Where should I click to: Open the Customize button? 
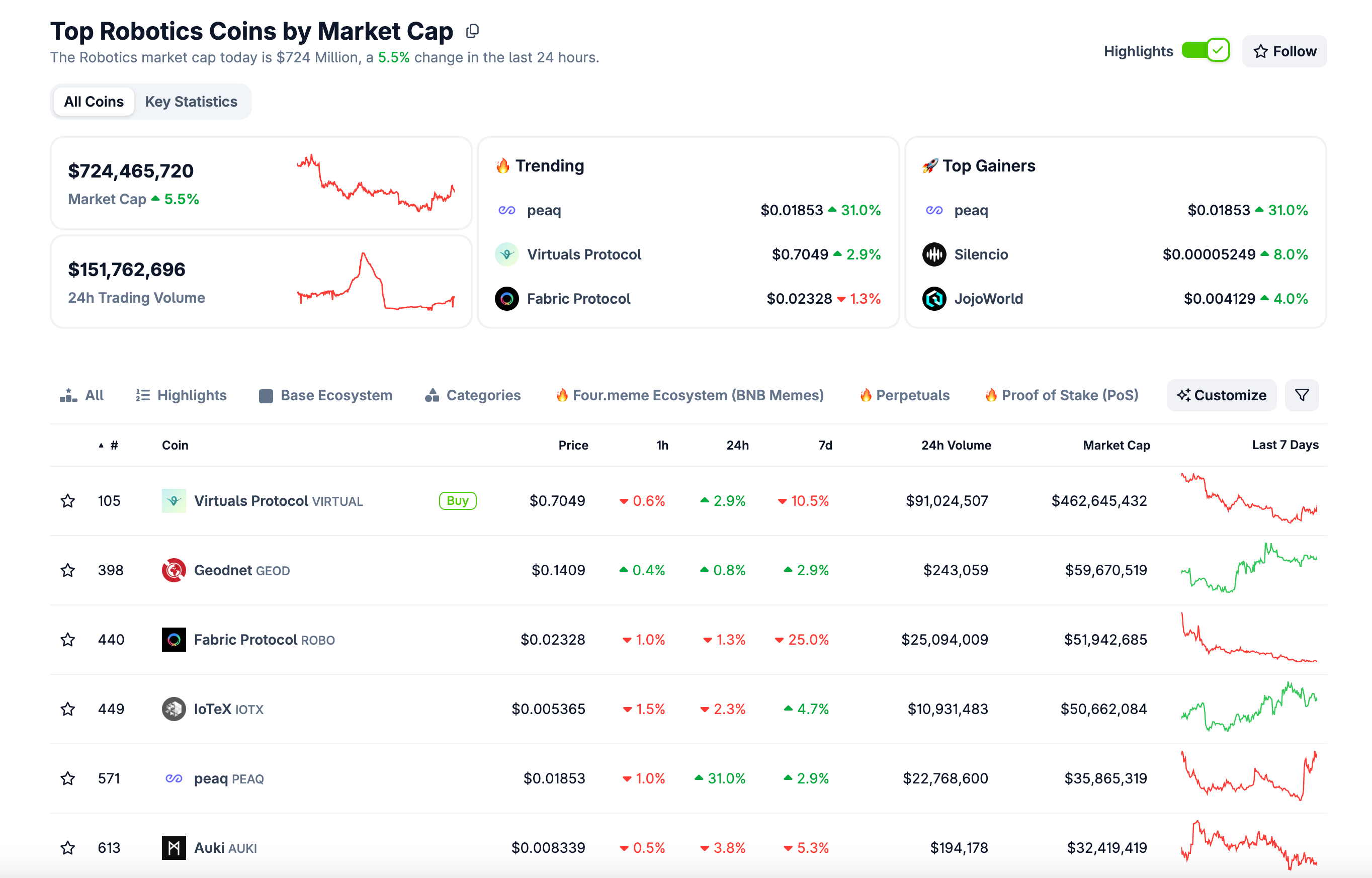click(x=1221, y=395)
